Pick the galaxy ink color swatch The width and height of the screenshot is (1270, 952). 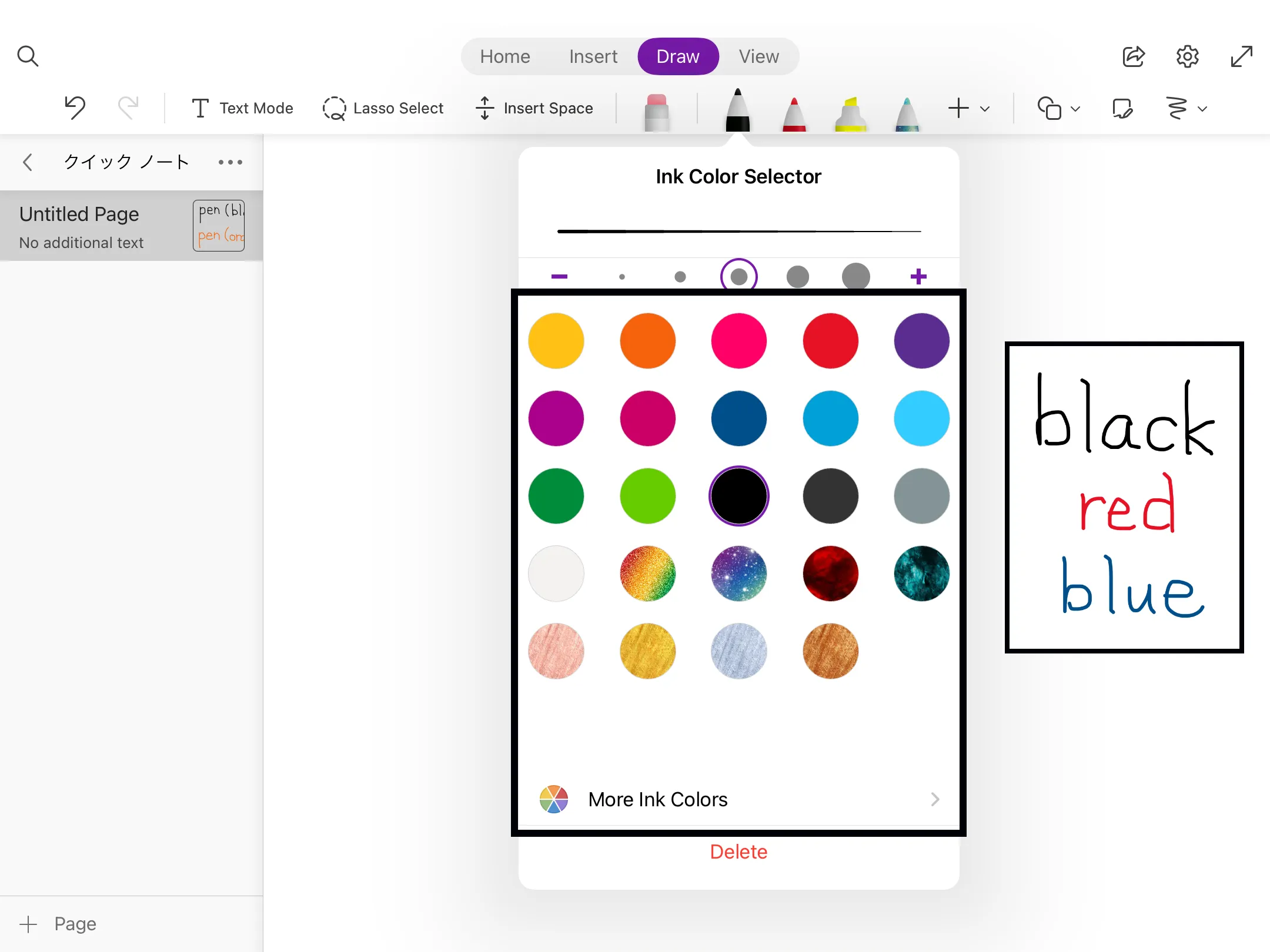pos(738,574)
